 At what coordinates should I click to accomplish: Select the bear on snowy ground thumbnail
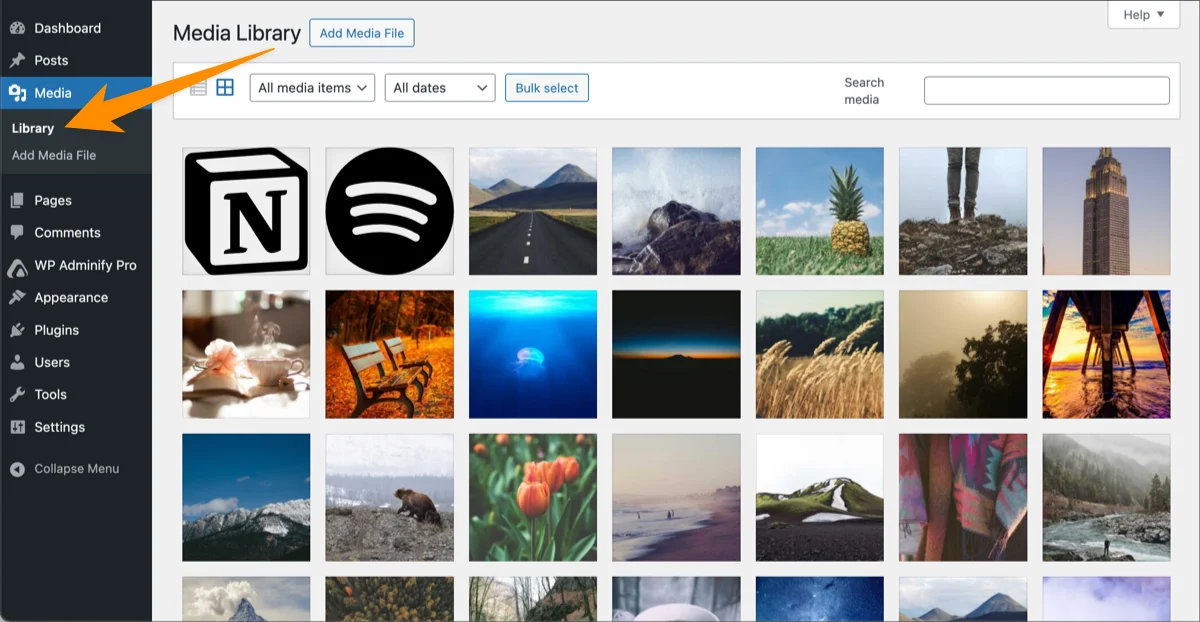390,498
